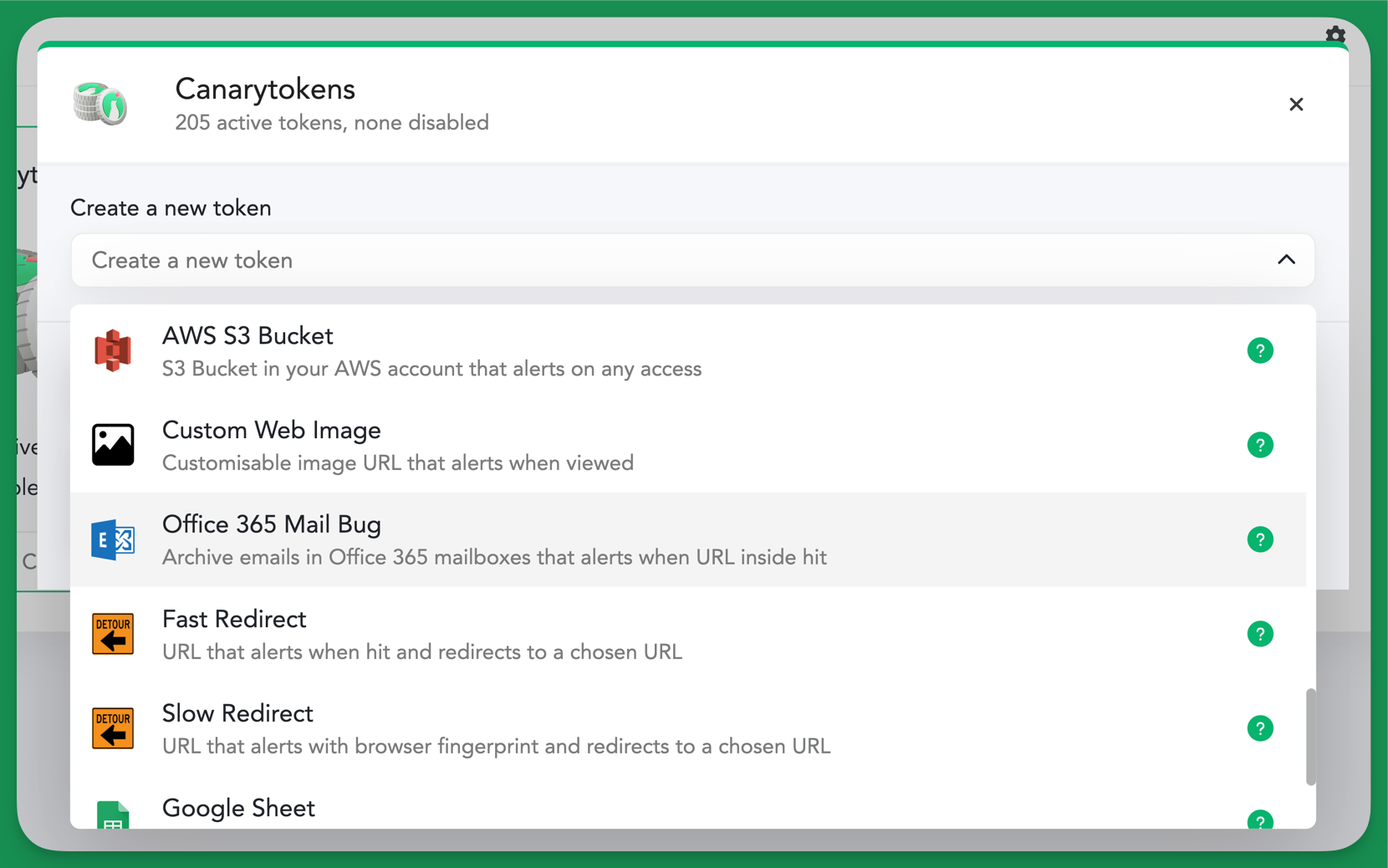The width and height of the screenshot is (1388, 868).
Task: Select AWS S3 Bucket token type
Action: 688,351
